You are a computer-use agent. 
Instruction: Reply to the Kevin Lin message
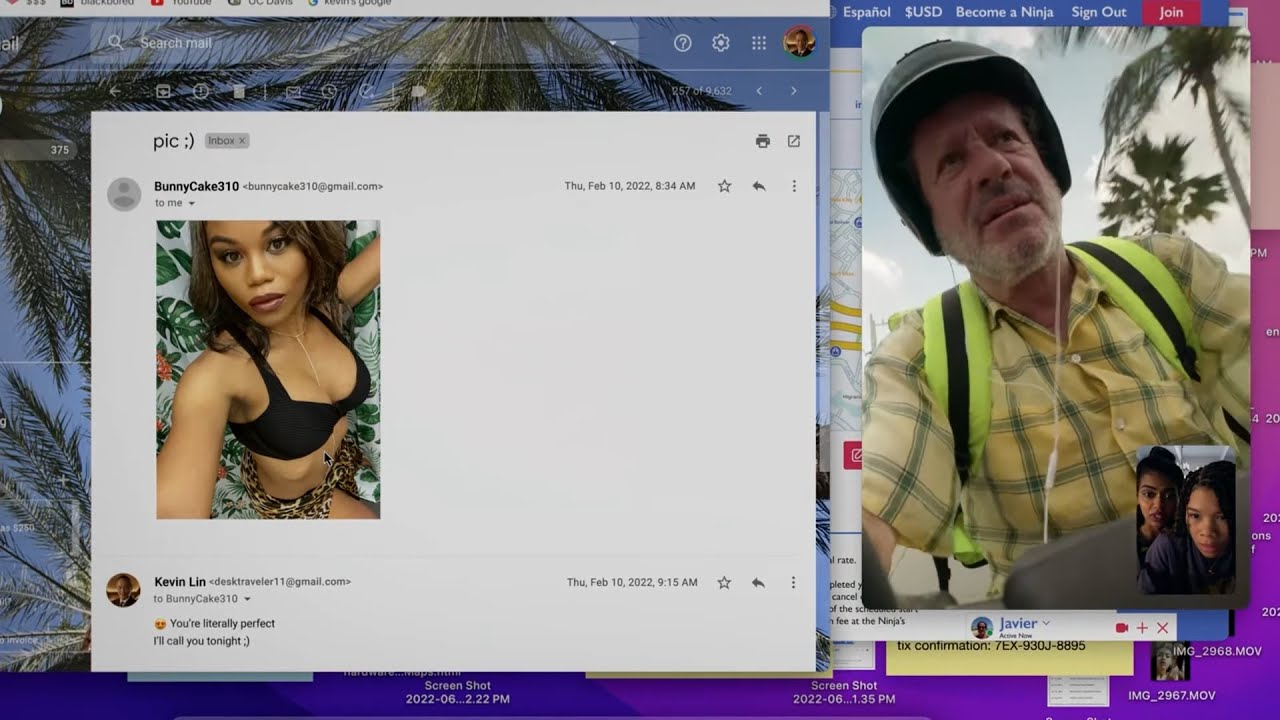point(758,582)
